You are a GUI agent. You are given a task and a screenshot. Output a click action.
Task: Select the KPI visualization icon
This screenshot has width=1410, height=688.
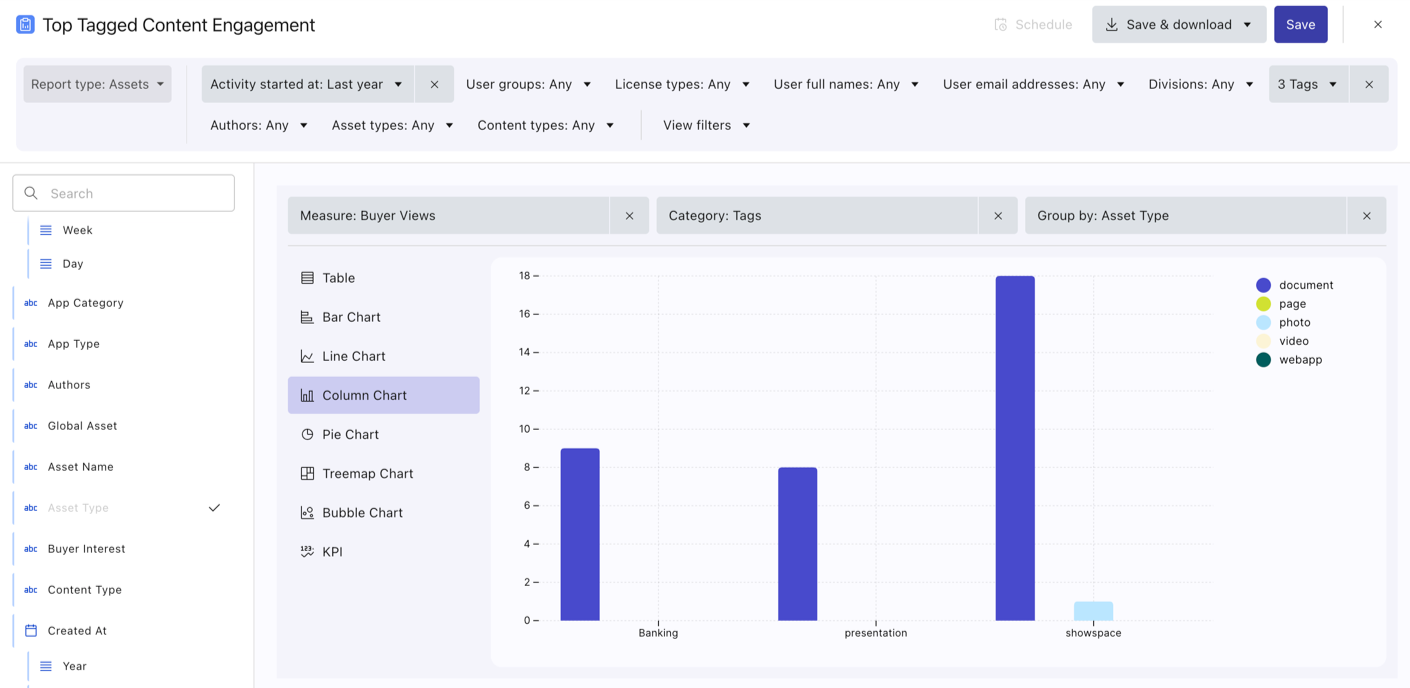click(307, 551)
